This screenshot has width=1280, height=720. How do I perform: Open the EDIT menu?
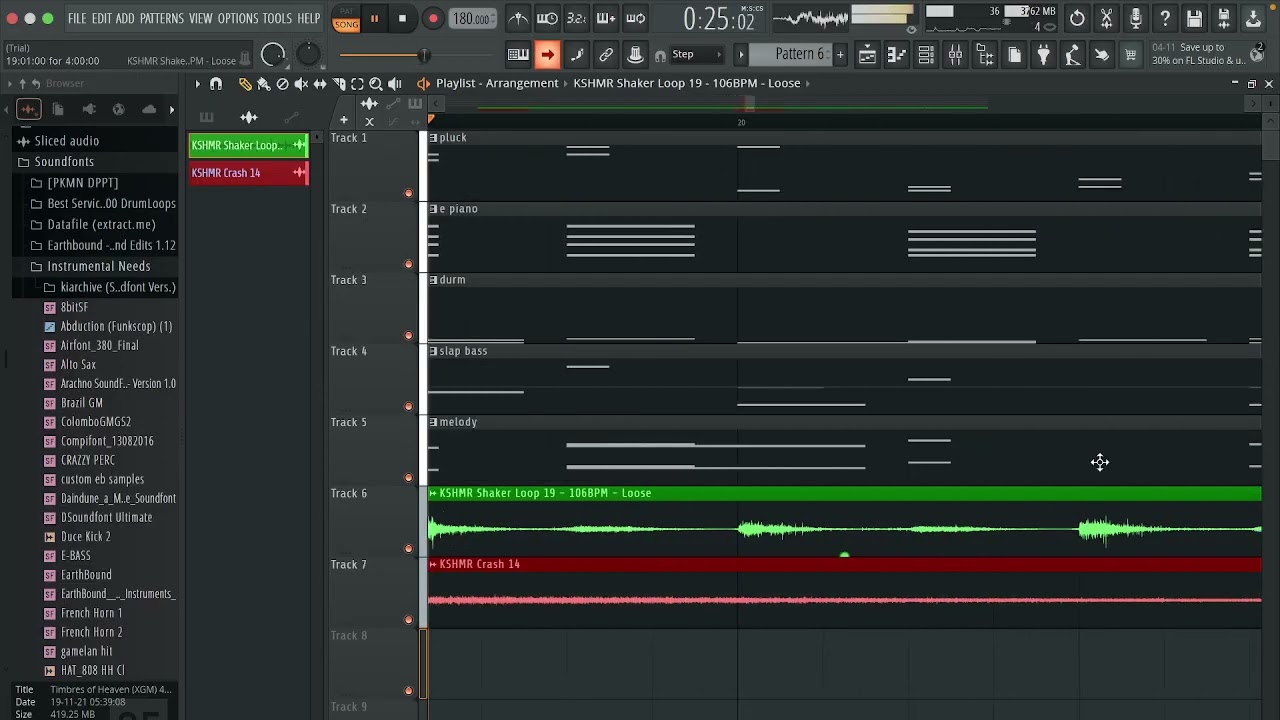tap(102, 18)
